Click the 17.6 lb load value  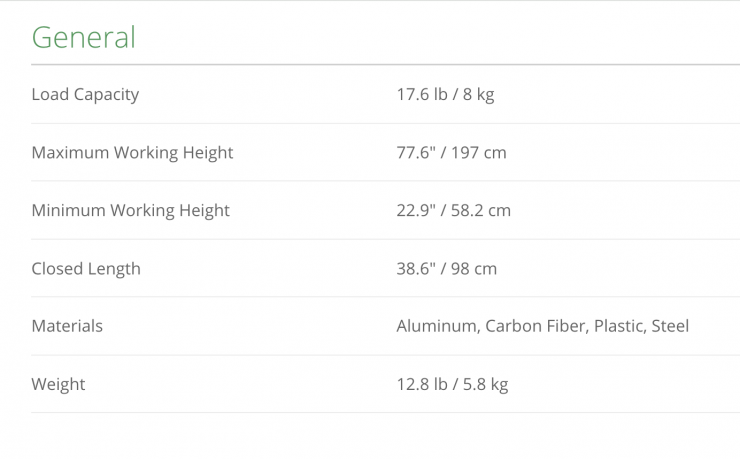[420, 95]
